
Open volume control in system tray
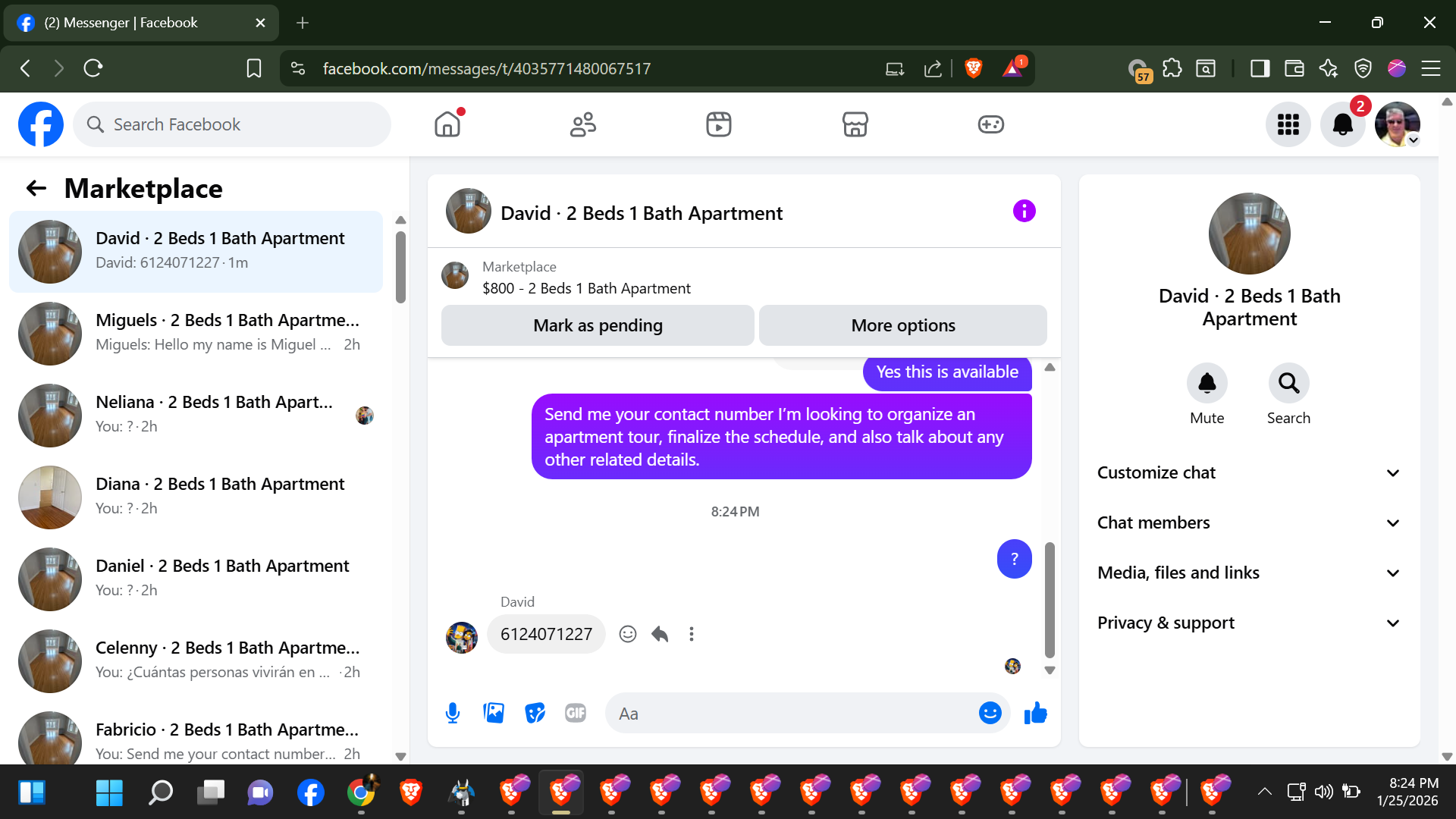pos(1323,792)
